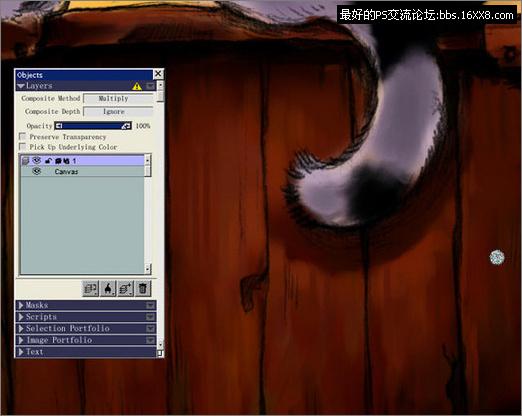This screenshot has width=522, height=416.
Task: Toggle Canvas visibility eye icon
Action: tap(37, 171)
